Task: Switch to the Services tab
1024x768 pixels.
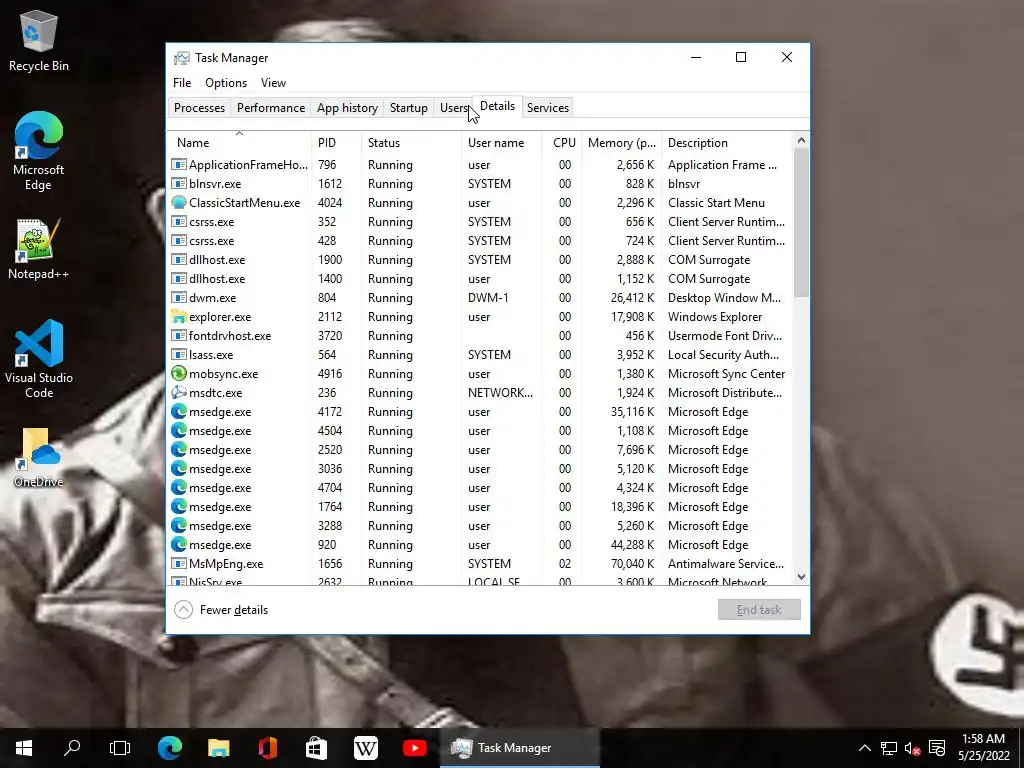Action: point(548,108)
